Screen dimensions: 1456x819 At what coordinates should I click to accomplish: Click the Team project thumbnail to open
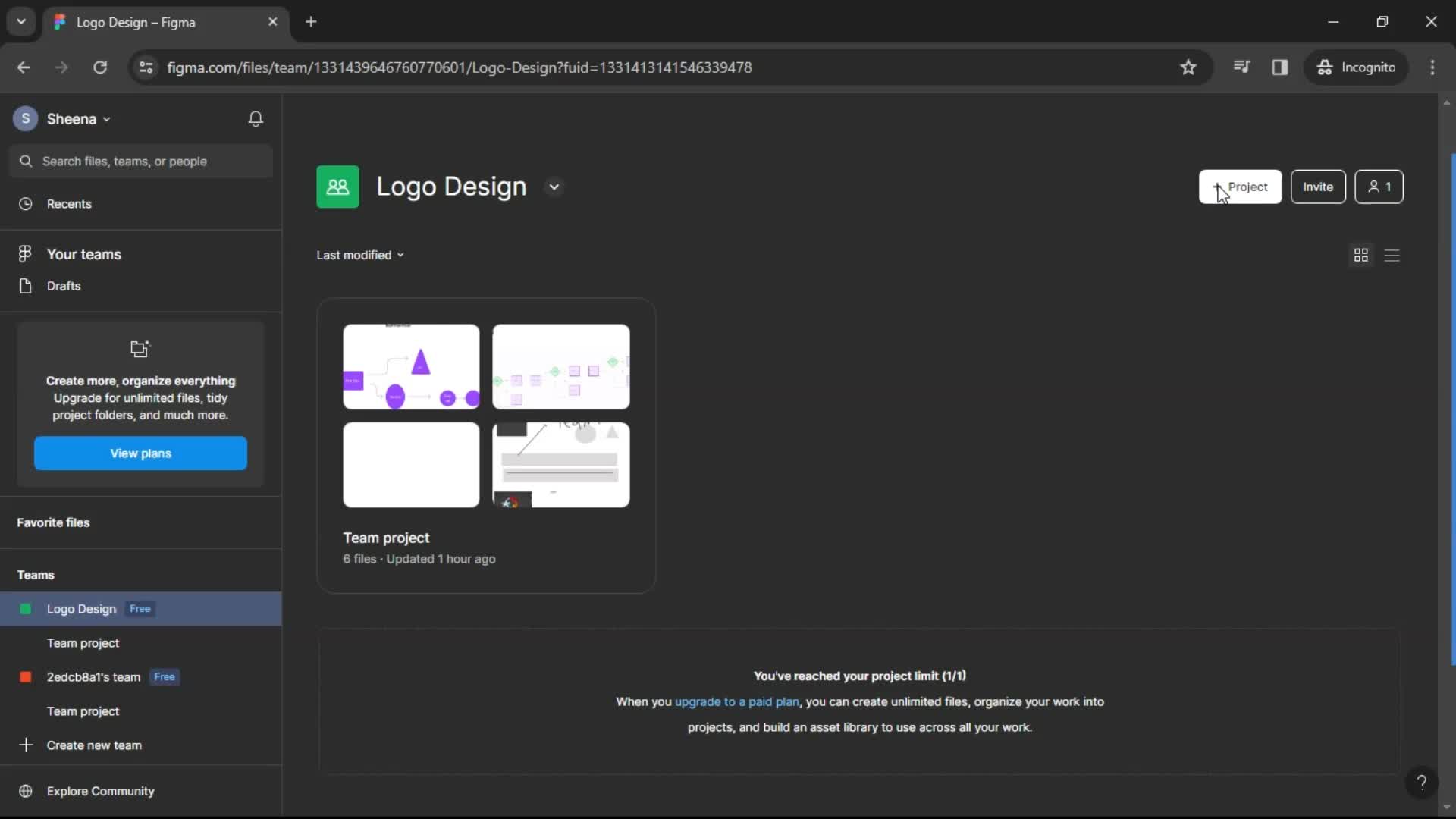[x=486, y=415]
